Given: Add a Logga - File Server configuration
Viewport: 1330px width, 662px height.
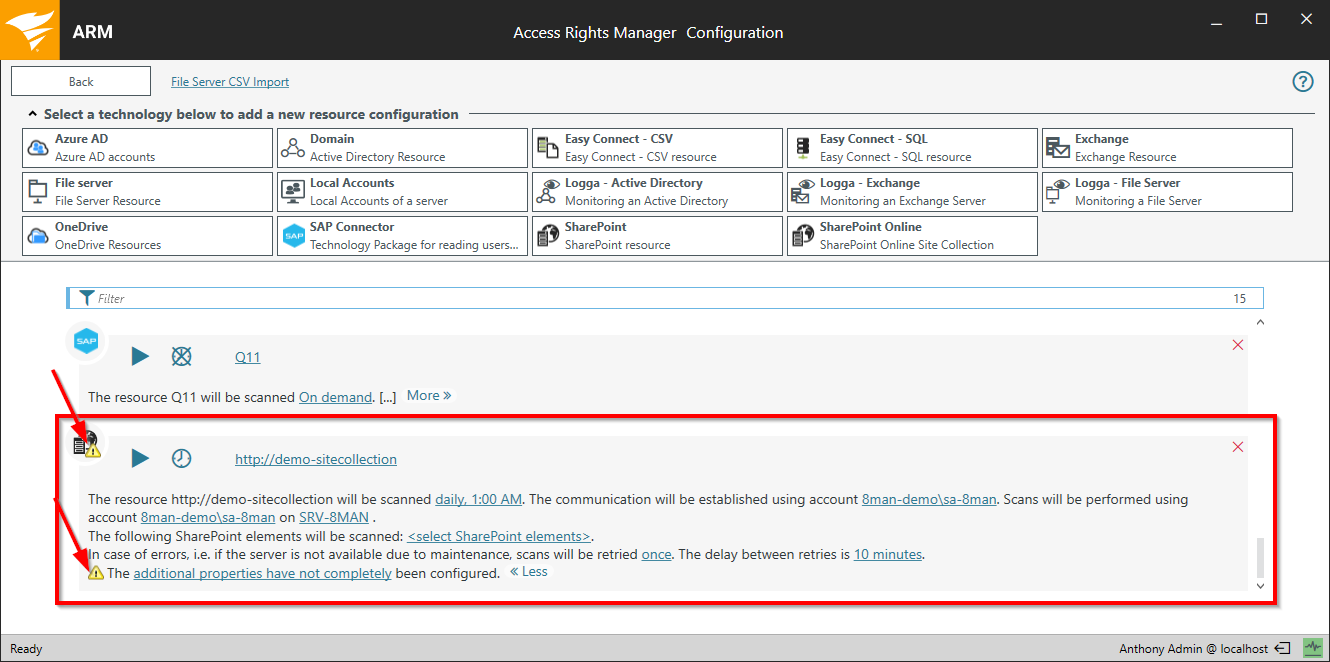Looking at the screenshot, I should pyautogui.click(x=1167, y=192).
